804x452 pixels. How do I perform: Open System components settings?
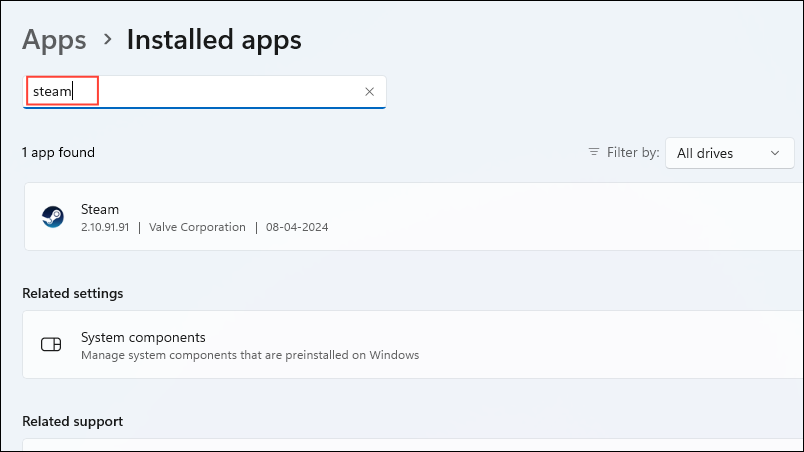[413, 344]
